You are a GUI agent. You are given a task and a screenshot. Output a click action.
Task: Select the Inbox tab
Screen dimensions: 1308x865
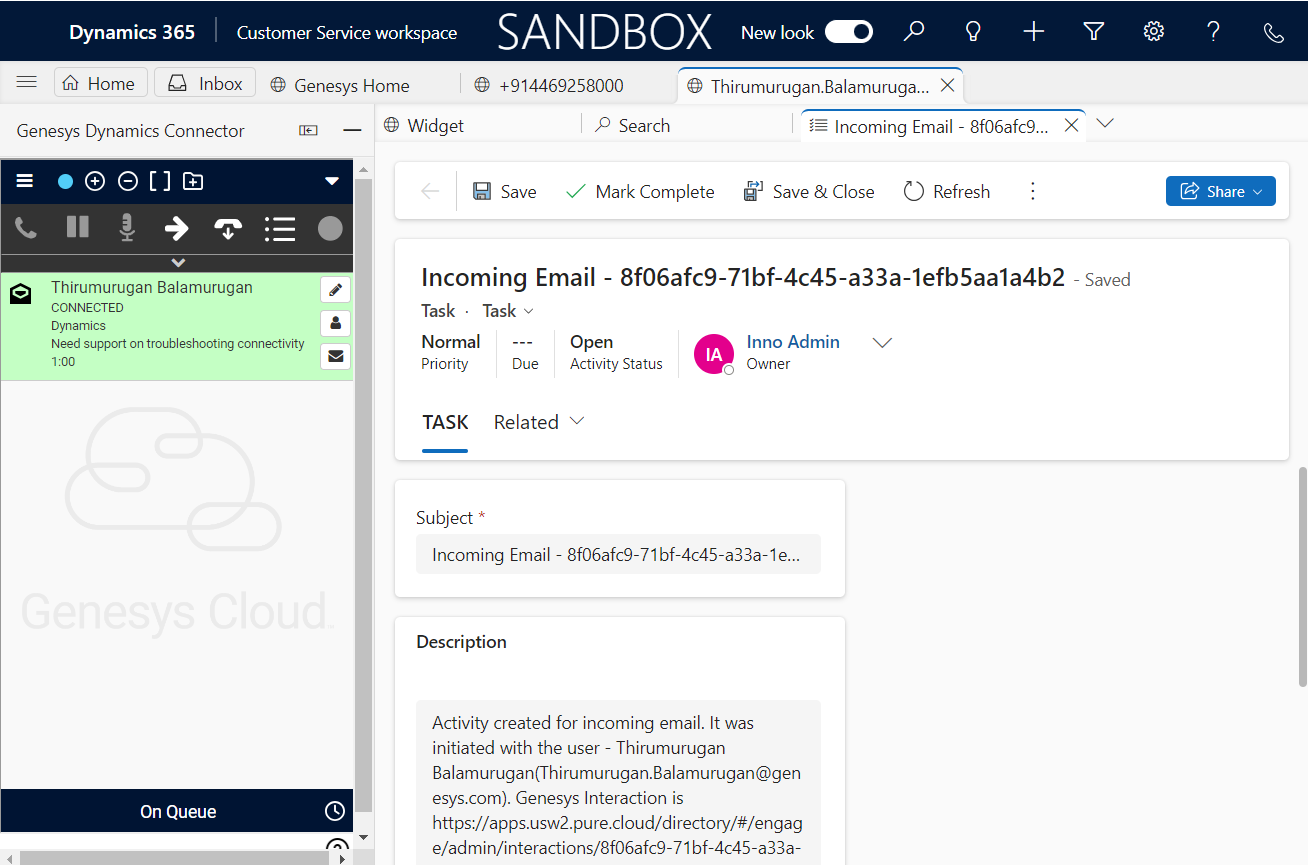coord(204,82)
